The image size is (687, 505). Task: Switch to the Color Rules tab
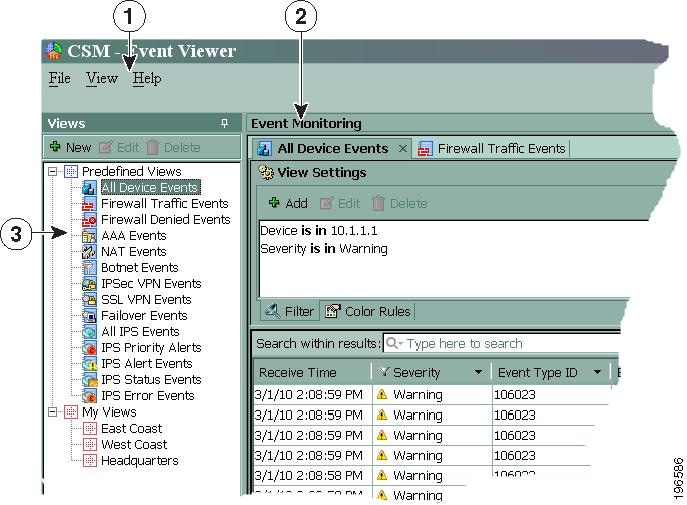pos(368,311)
